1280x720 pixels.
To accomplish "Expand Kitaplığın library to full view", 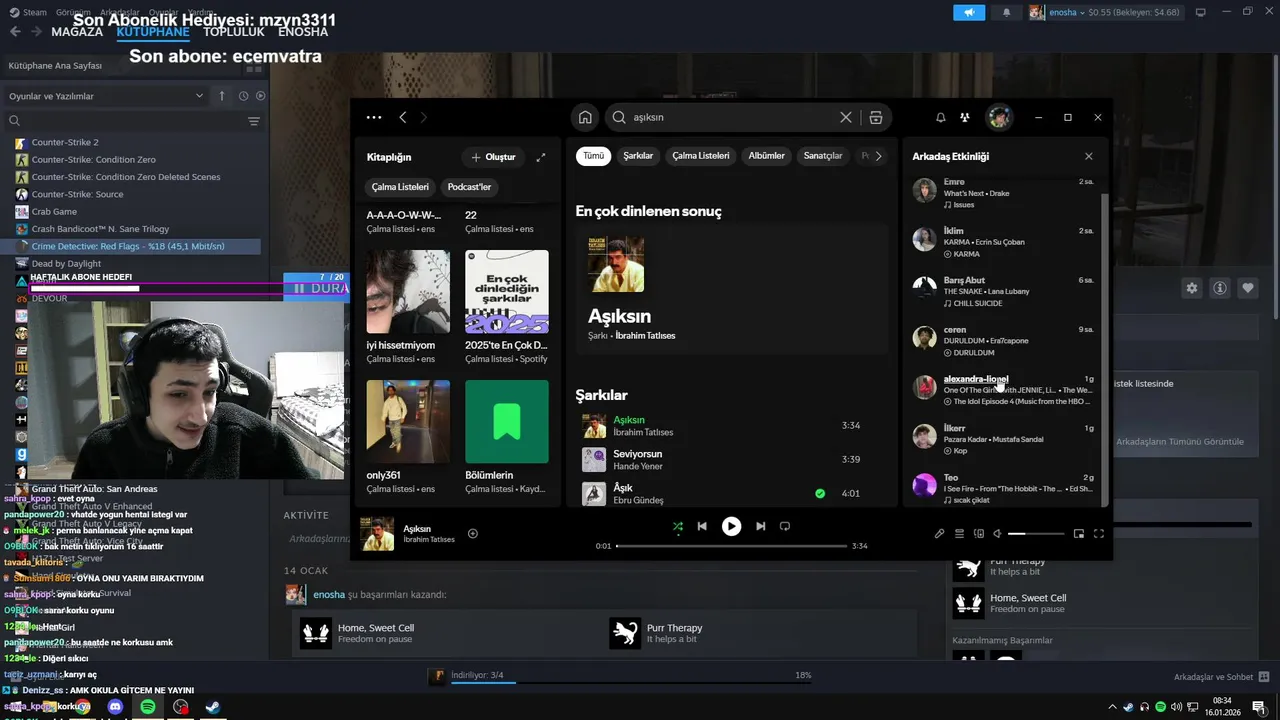I will point(541,157).
